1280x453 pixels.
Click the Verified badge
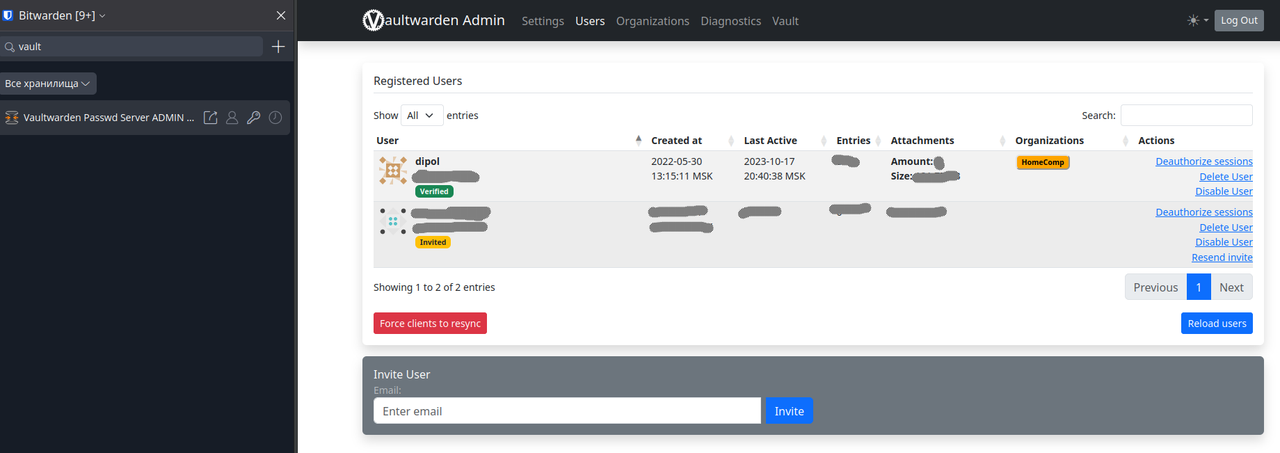click(x=434, y=191)
